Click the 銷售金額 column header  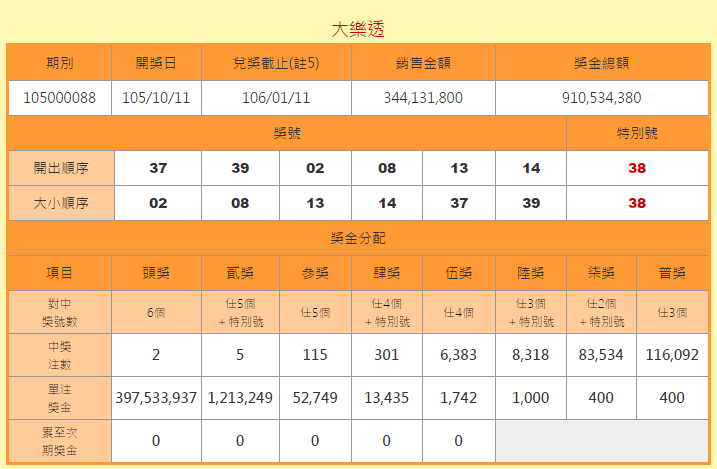[x=423, y=63]
